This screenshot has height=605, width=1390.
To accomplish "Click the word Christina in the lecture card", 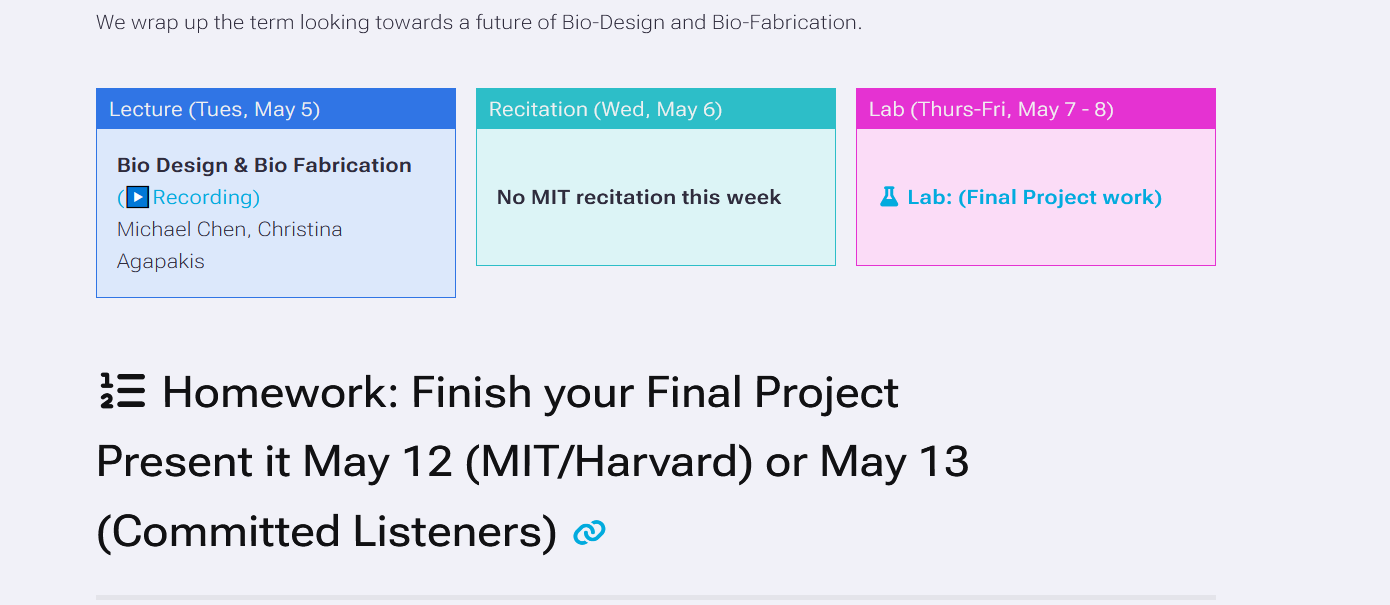I will [x=300, y=229].
